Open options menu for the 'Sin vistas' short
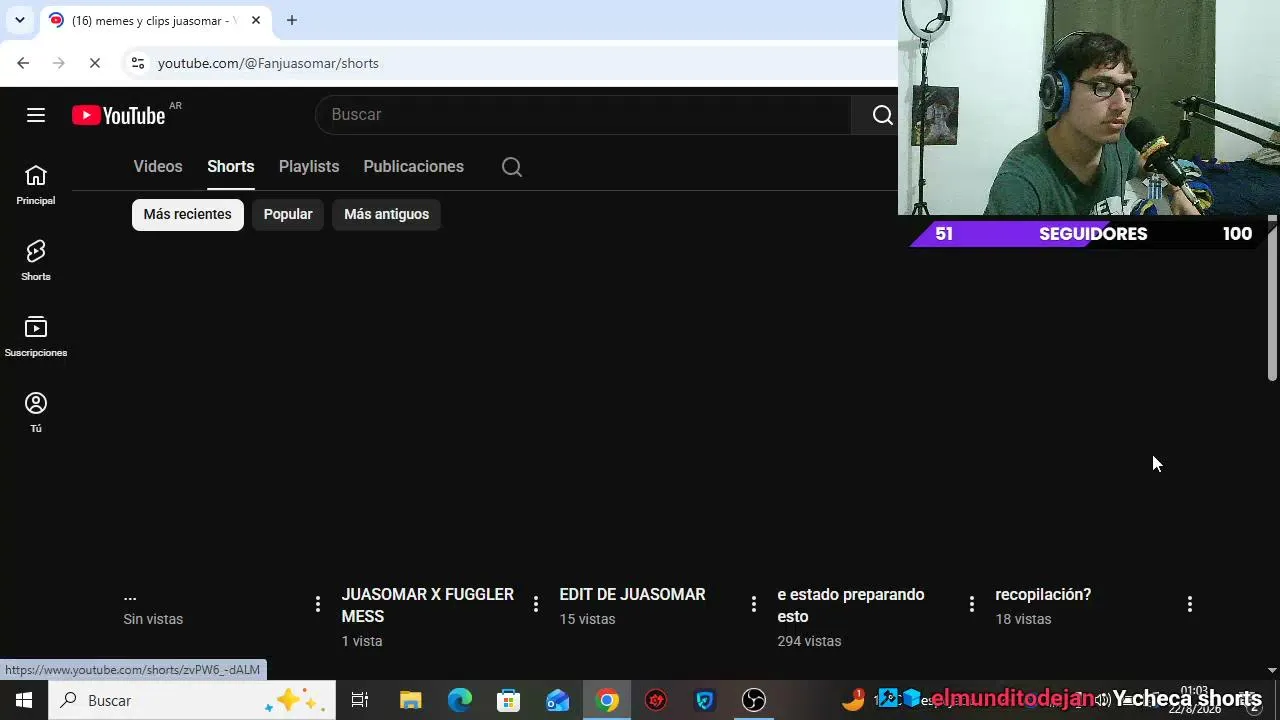 318,604
